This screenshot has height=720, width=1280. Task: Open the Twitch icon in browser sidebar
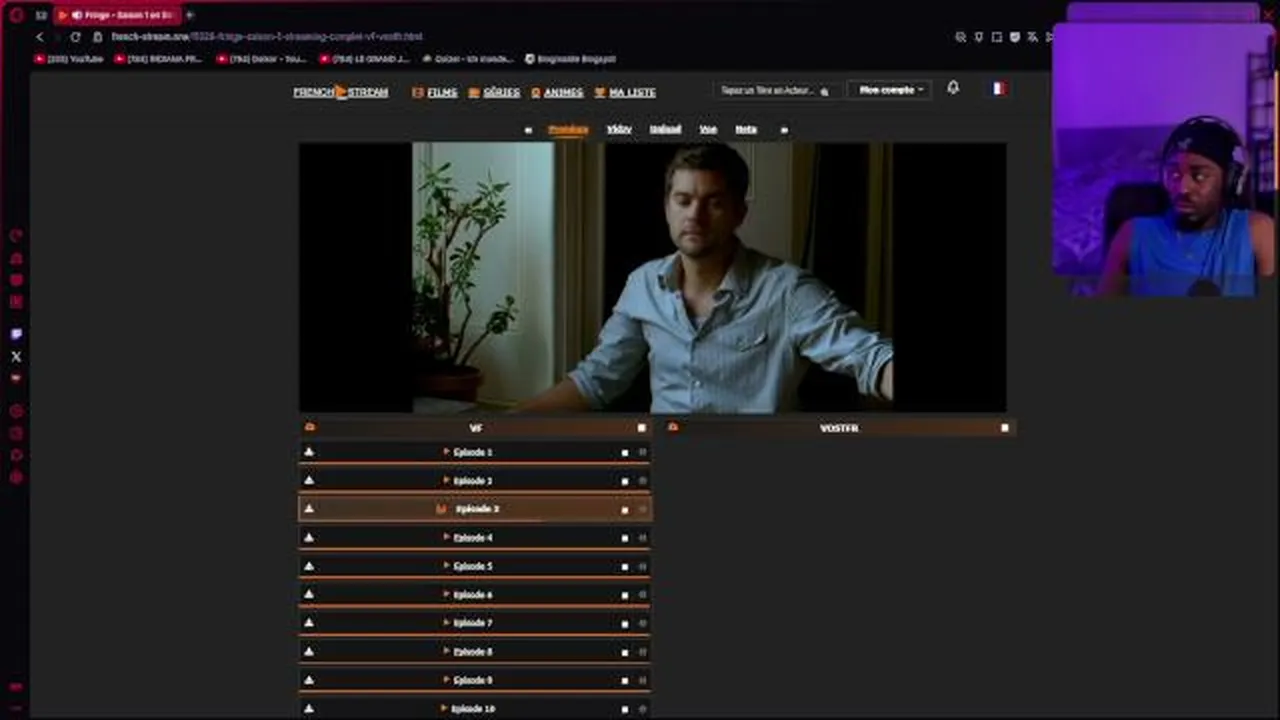click(x=16, y=334)
